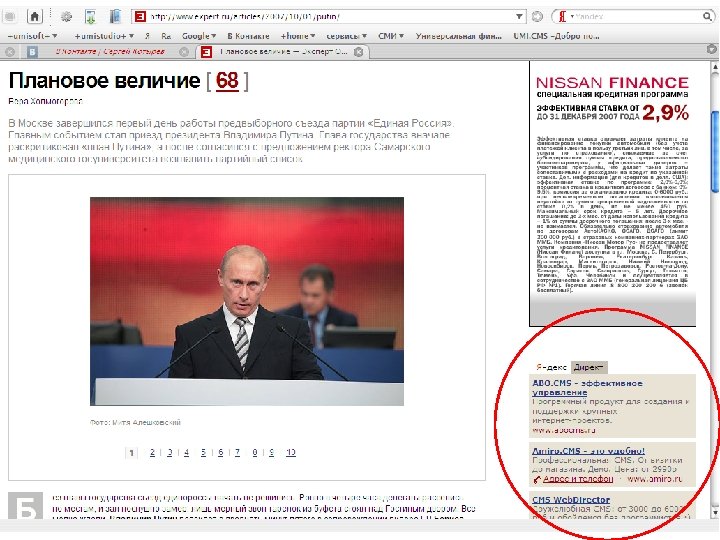Click the Putin podium photo
Viewport: 720px width, 540px height.
(x=247, y=301)
